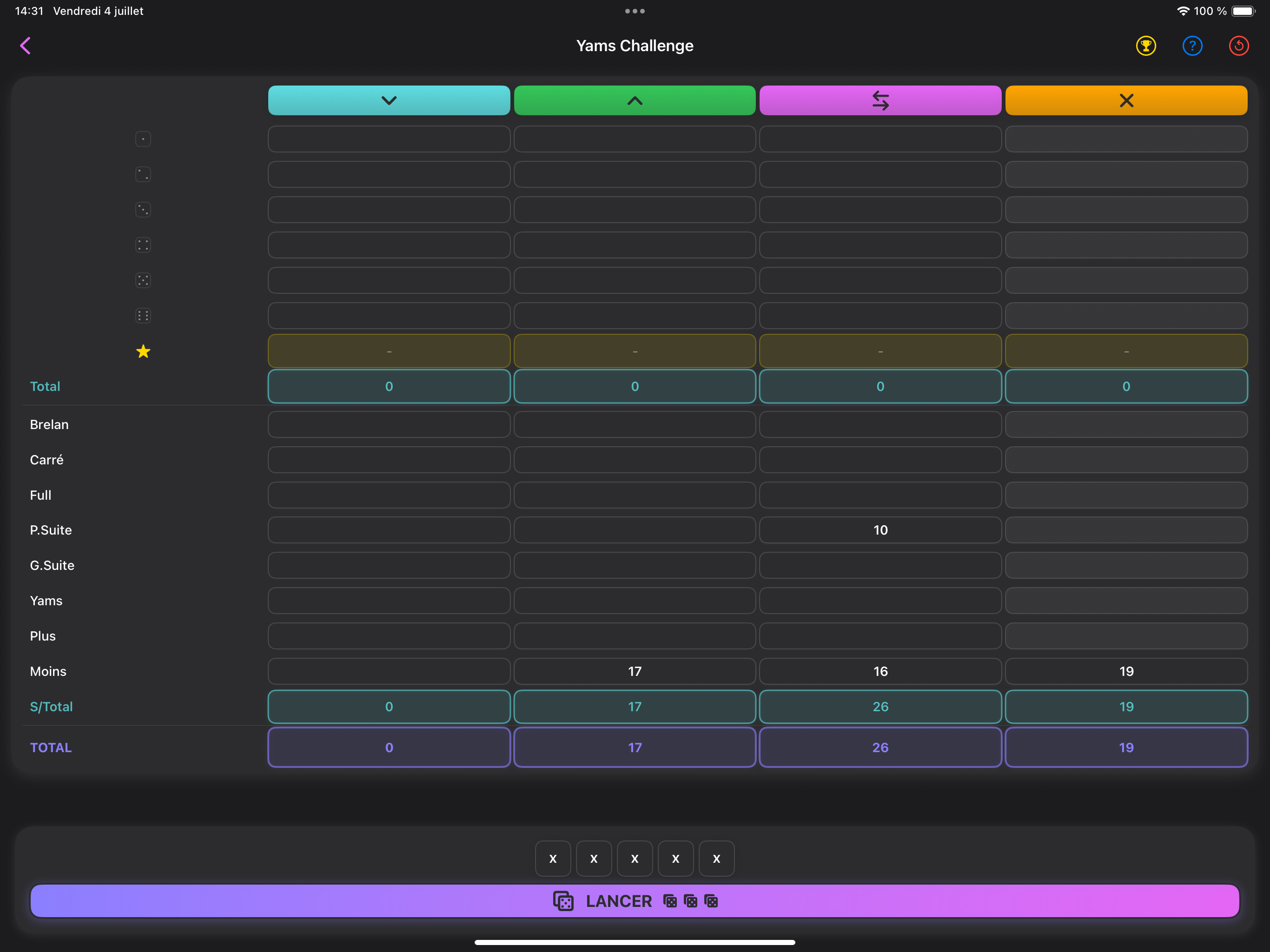Open the blue question mark help
The height and width of the screenshot is (952, 1270).
pyautogui.click(x=1192, y=46)
